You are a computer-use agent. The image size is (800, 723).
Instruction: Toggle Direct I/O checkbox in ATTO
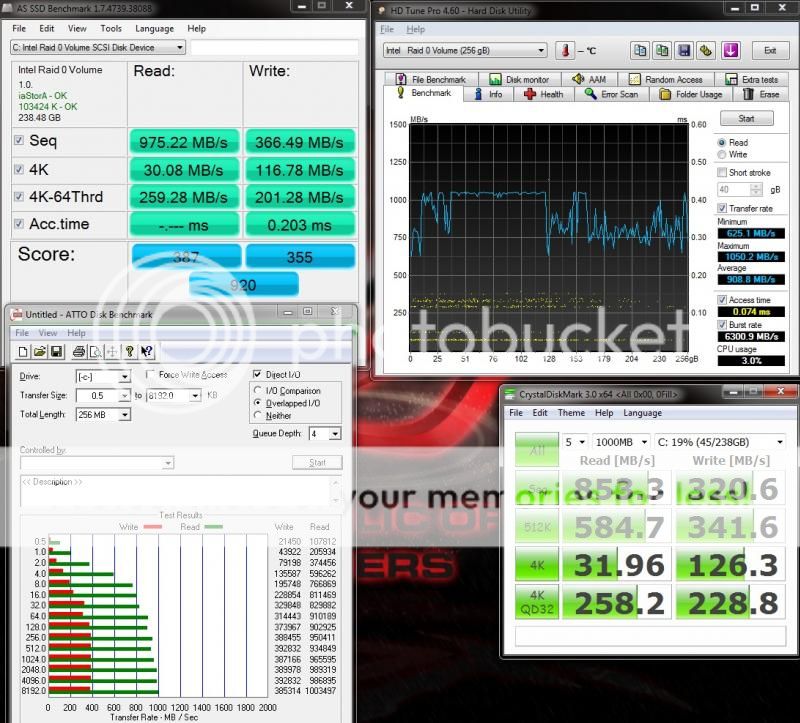(x=257, y=375)
